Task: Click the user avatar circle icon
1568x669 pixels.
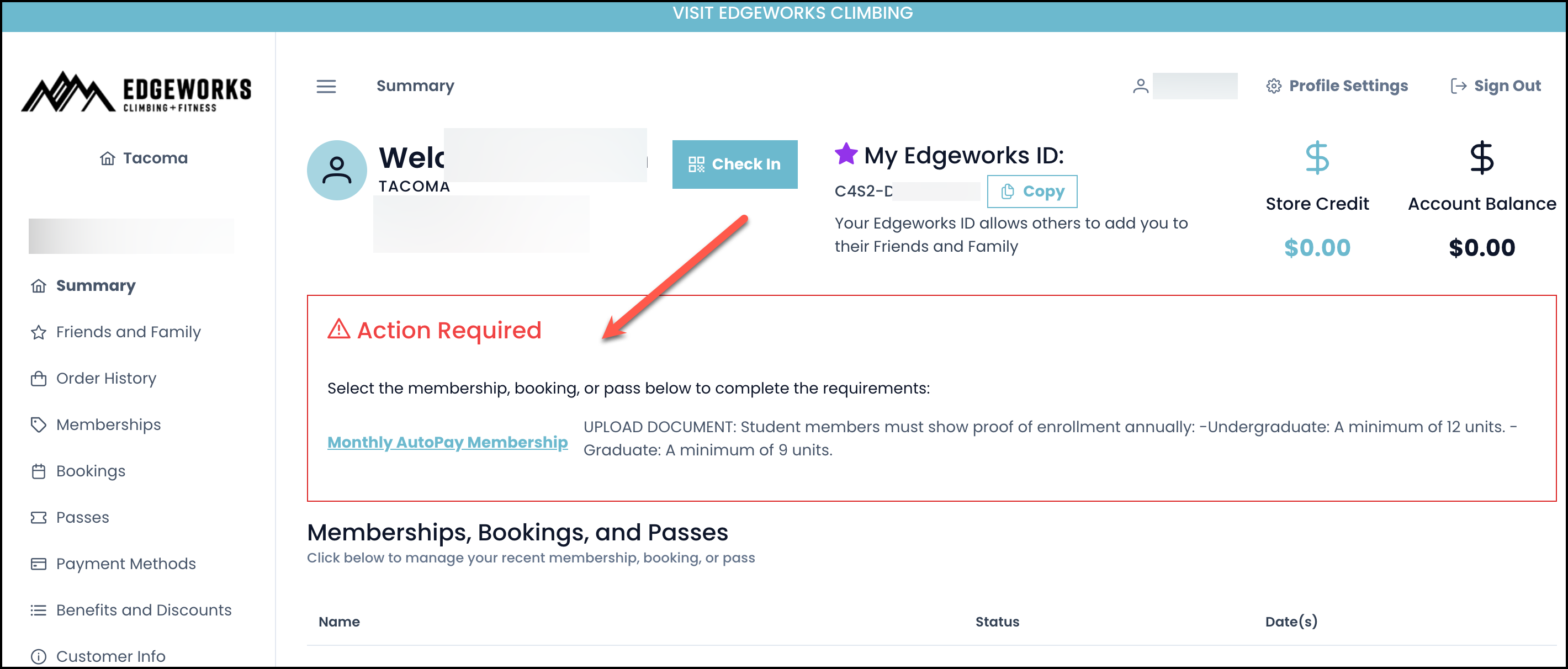Action: pos(337,171)
